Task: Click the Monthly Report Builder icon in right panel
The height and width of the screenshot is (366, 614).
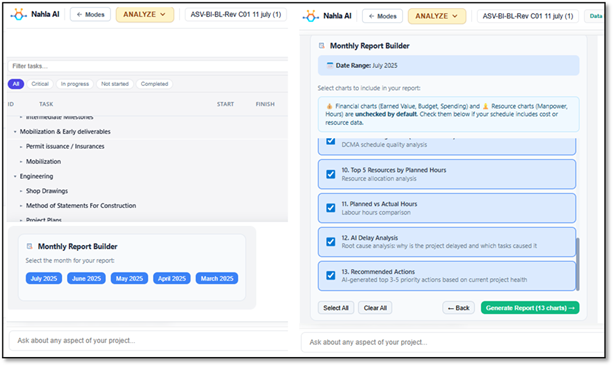Action: [321, 46]
